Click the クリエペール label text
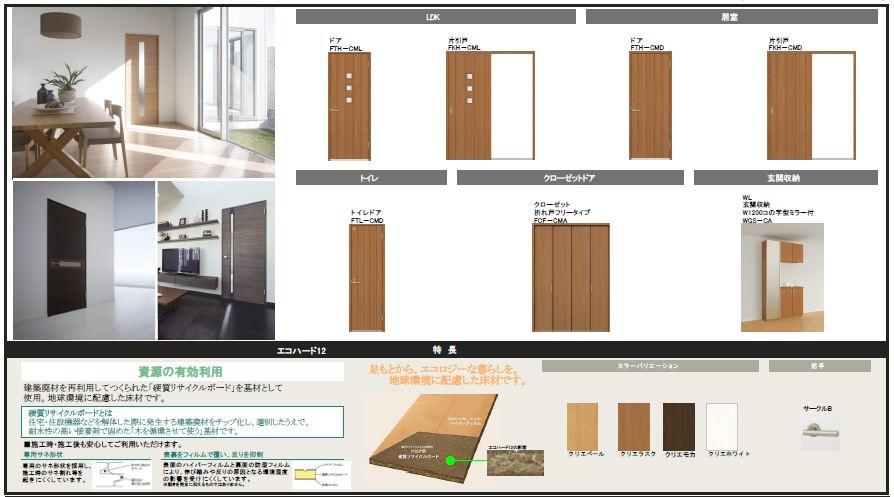 [x=586, y=454]
